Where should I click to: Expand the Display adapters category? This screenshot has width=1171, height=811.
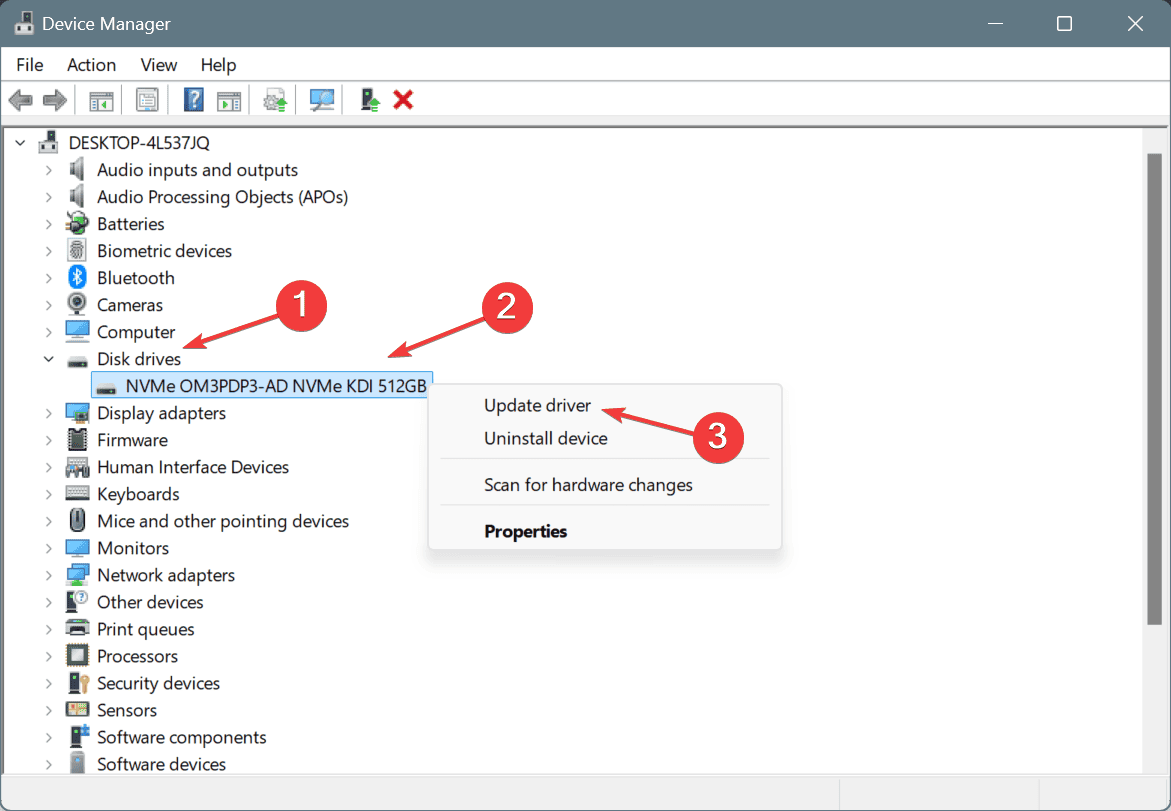click(x=48, y=412)
